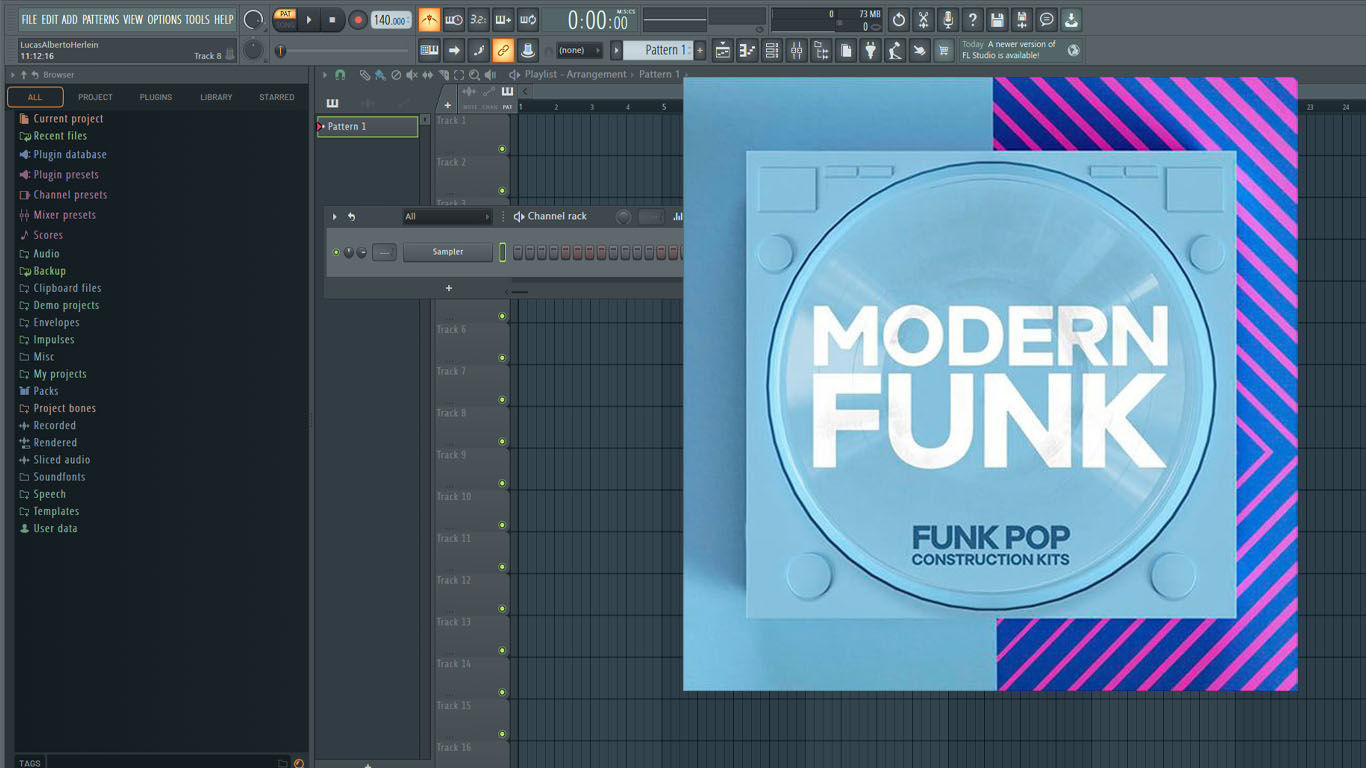Screen dimensions: 1366x768
Task: Switch to the LIBRARY browser tab
Action: (216, 97)
